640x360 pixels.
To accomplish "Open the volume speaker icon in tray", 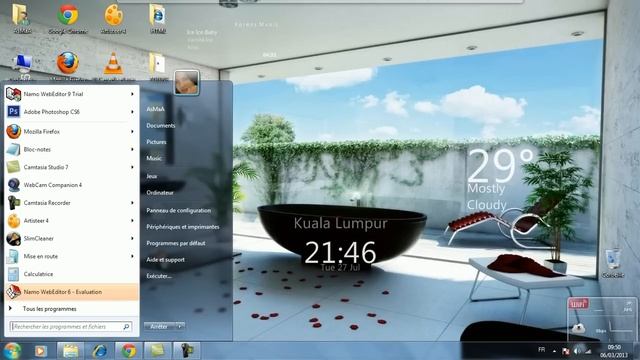I will click(x=577, y=351).
